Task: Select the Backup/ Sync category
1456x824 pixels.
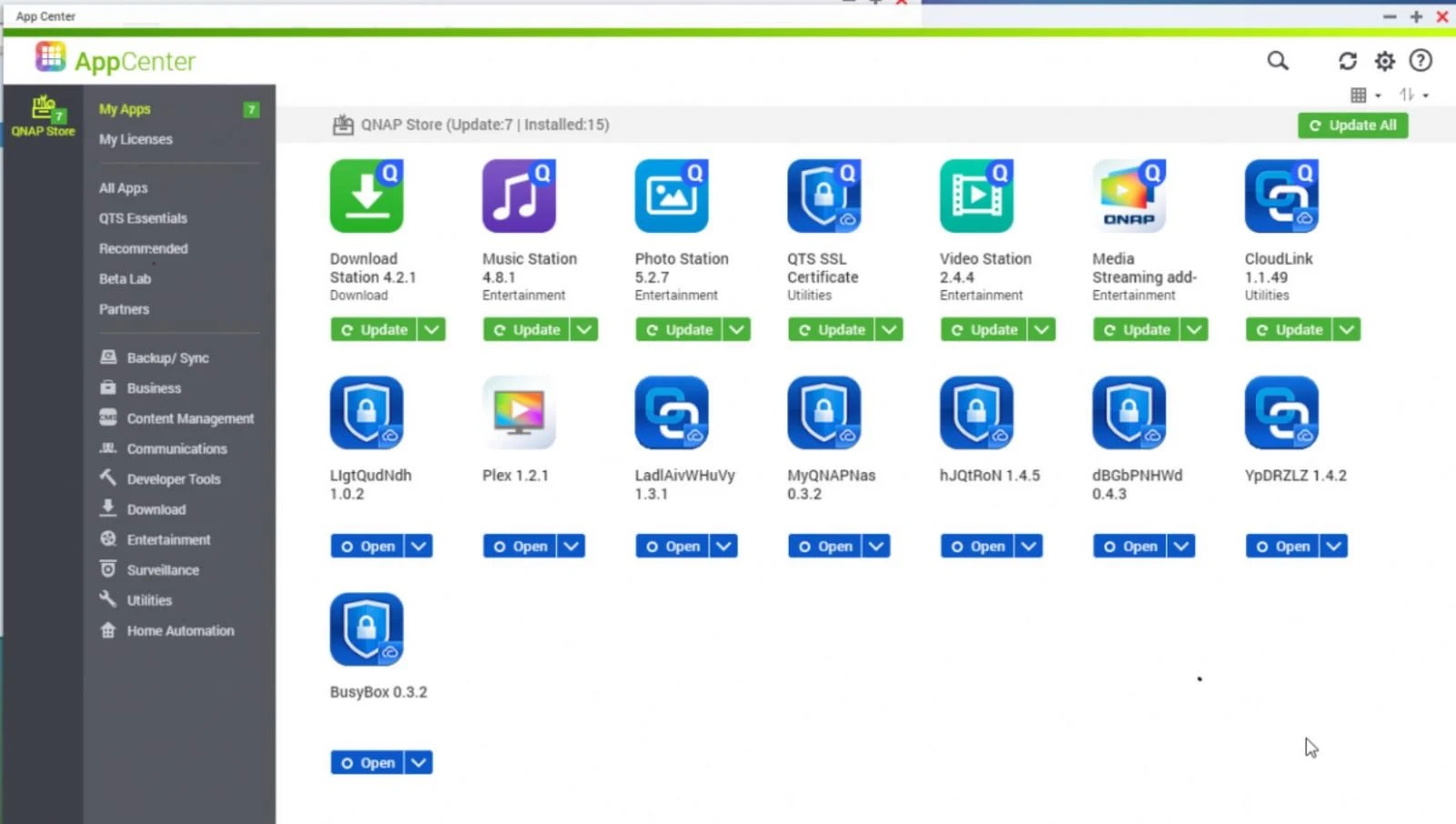Action: pos(155,357)
